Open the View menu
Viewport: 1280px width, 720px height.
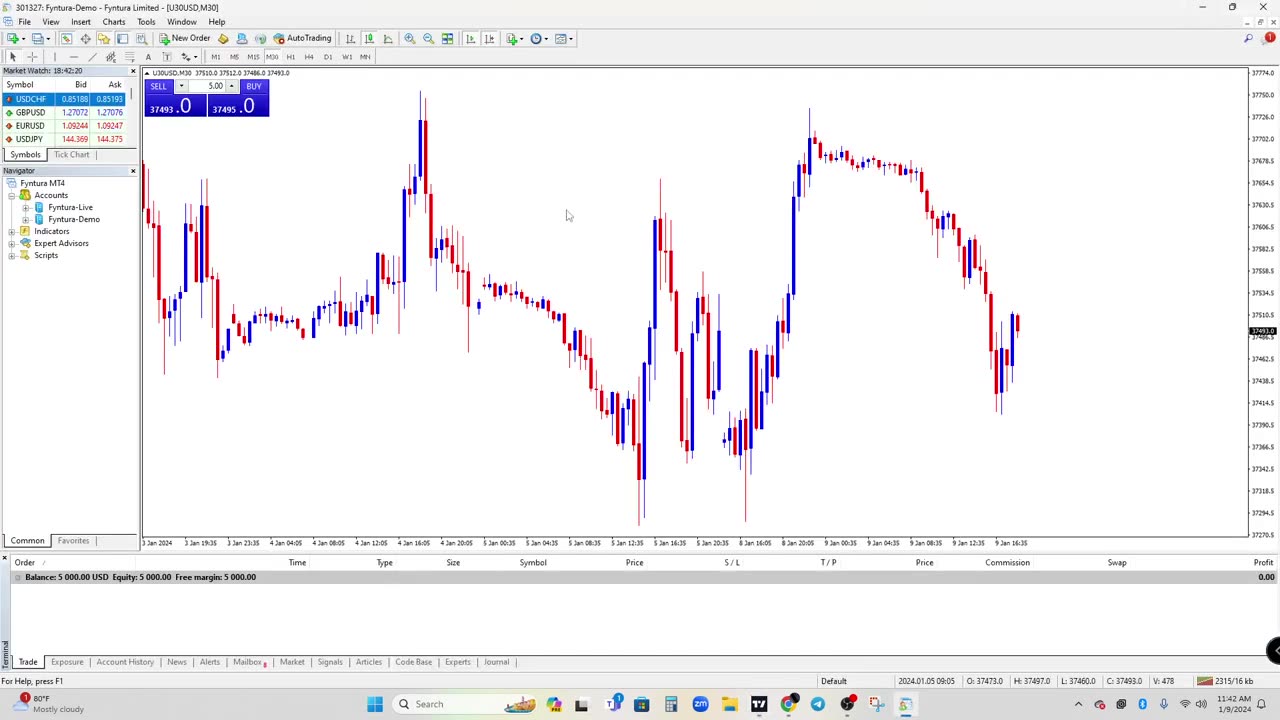pos(50,21)
